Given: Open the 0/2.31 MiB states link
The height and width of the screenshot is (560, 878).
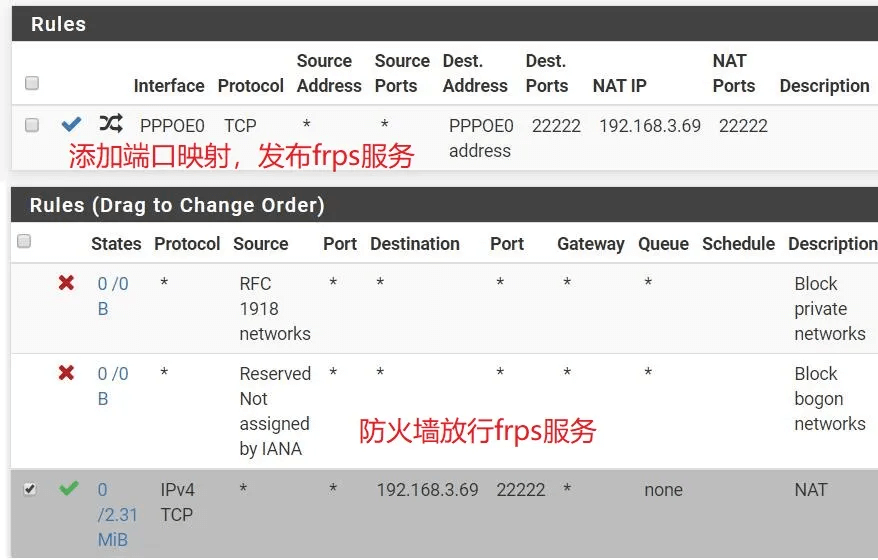Looking at the screenshot, I should (117, 515).
